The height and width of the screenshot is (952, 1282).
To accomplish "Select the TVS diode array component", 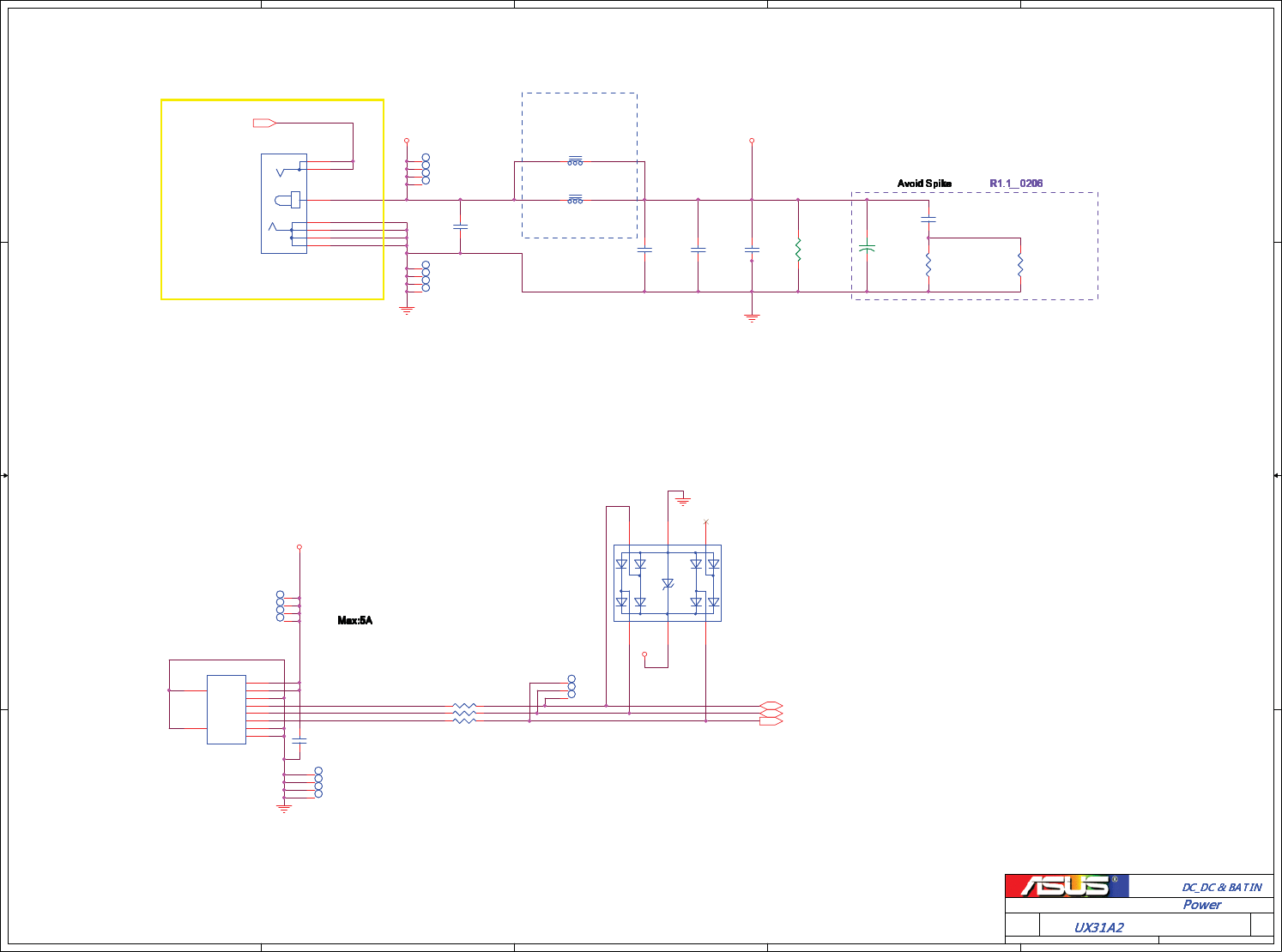I will coord(668,583).
